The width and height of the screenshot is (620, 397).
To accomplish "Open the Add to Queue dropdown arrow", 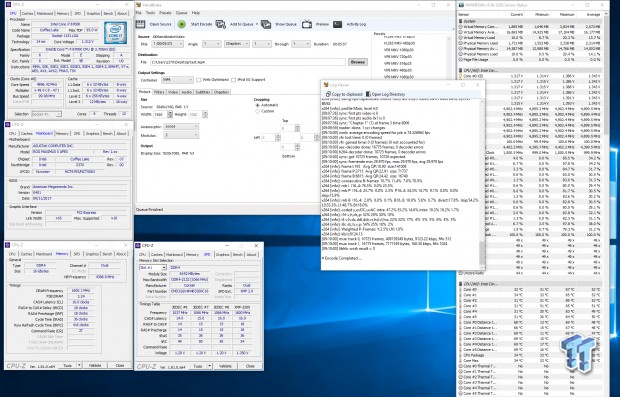I will [x=257, y=24].
